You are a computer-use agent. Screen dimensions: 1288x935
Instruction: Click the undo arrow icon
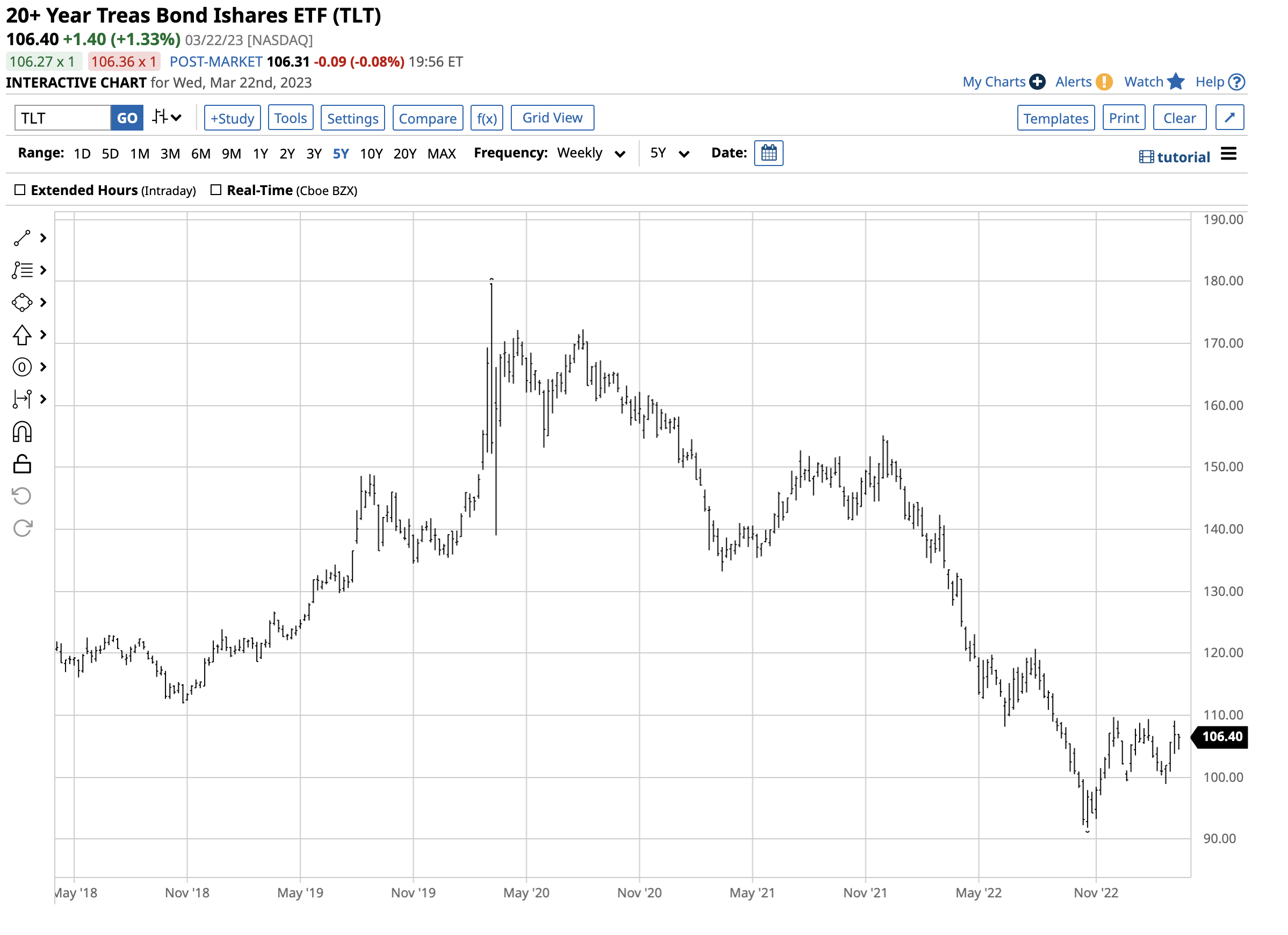coord(22,497)
